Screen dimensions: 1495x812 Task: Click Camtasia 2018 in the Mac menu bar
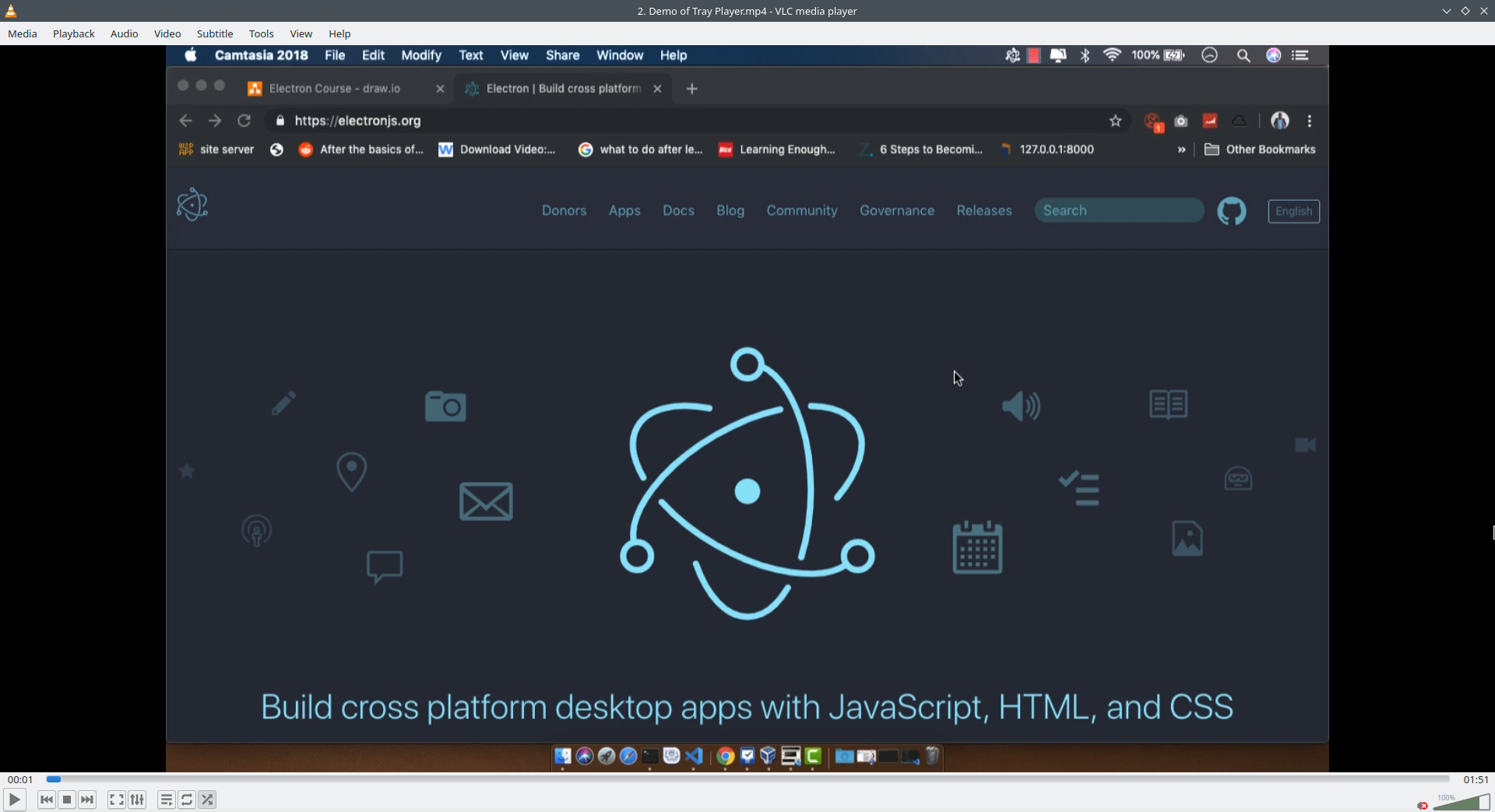[262, 55]
